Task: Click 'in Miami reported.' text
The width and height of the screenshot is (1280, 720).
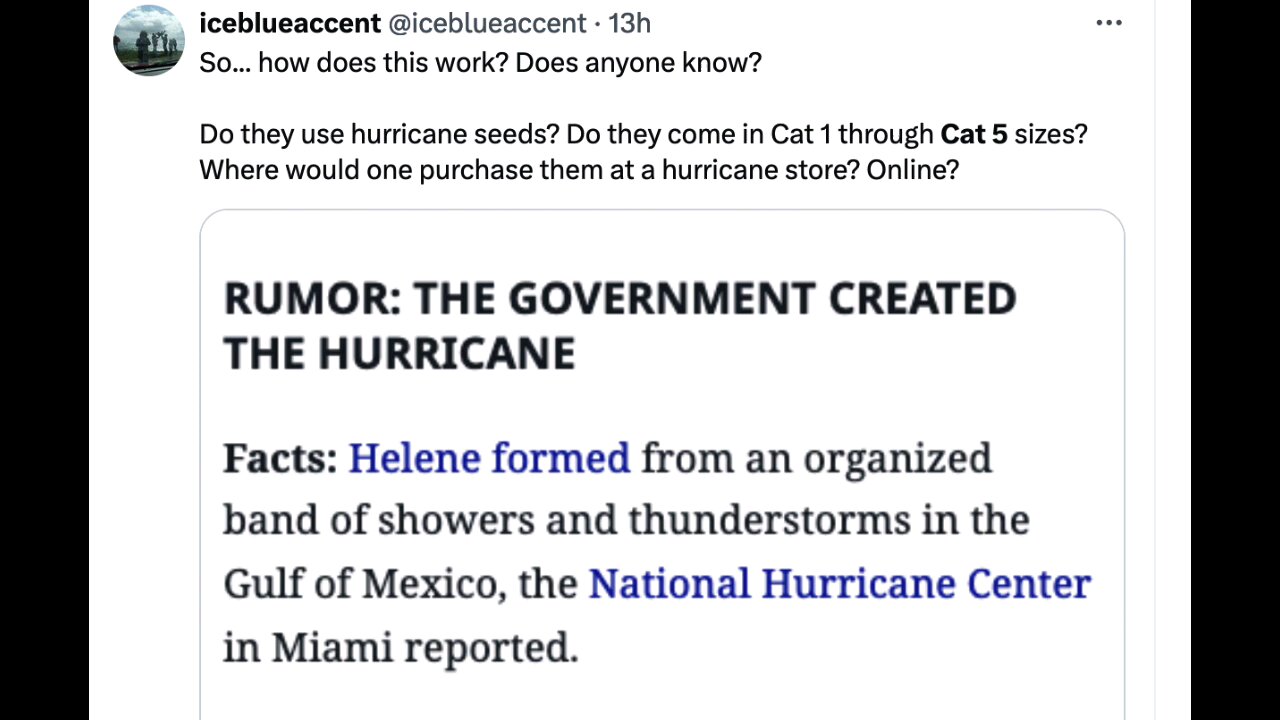Action: point(400,648)
